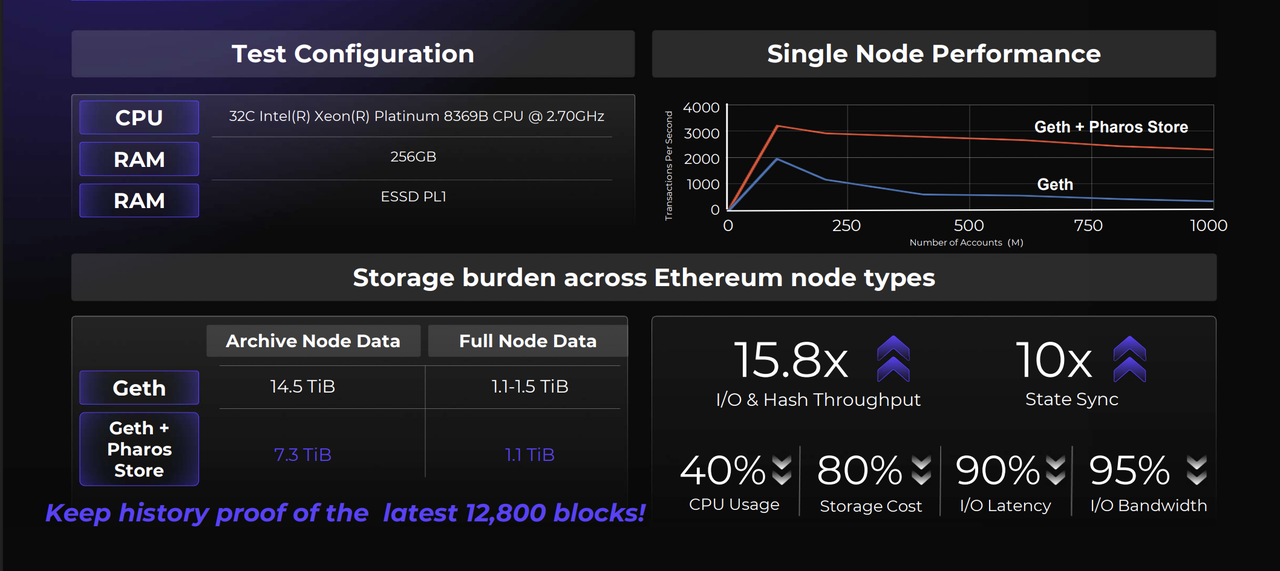The width and height of the screenshot is (1280, 571).
Task: Click the Storage burden across Ethereum header
Action: [644, 277]
